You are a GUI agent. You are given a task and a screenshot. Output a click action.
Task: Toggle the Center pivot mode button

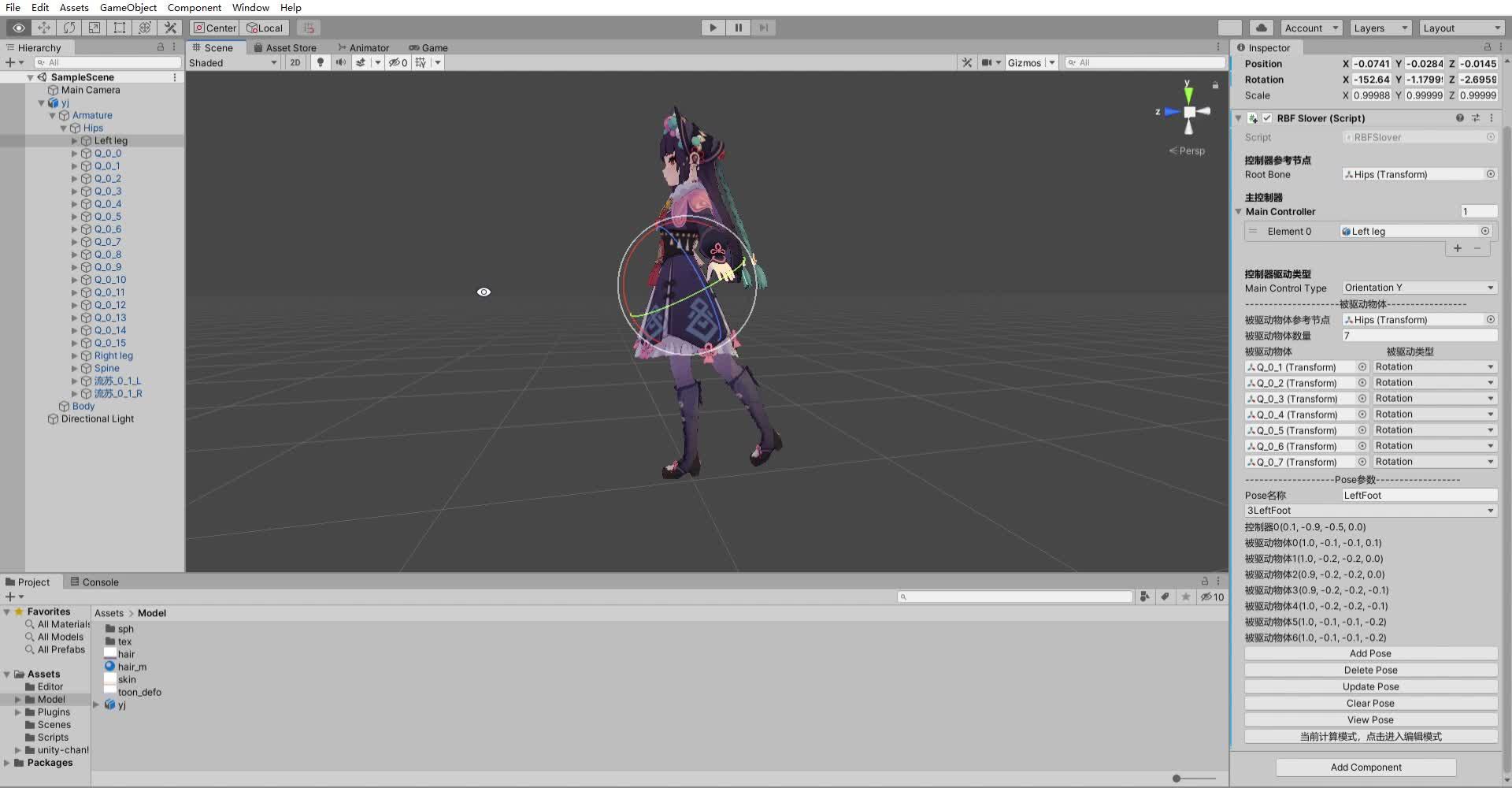(214, 28)
